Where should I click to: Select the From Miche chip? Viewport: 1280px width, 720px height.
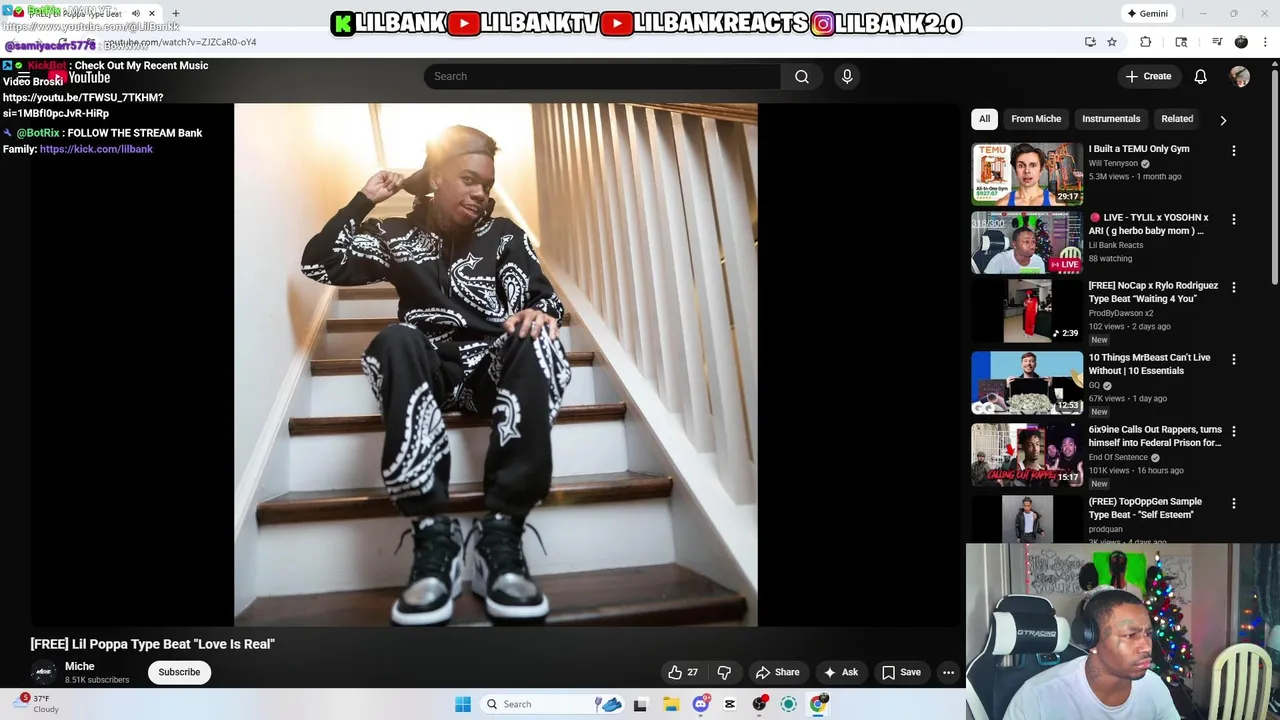coord(1036,119)
